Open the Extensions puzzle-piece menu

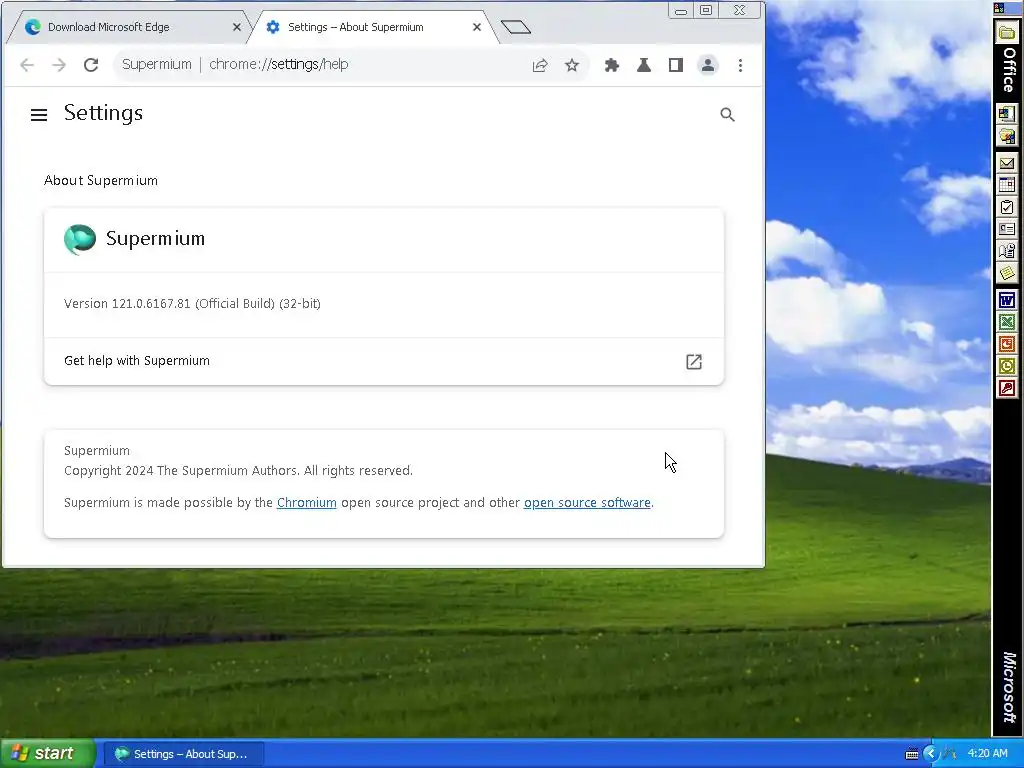[612, 65]
